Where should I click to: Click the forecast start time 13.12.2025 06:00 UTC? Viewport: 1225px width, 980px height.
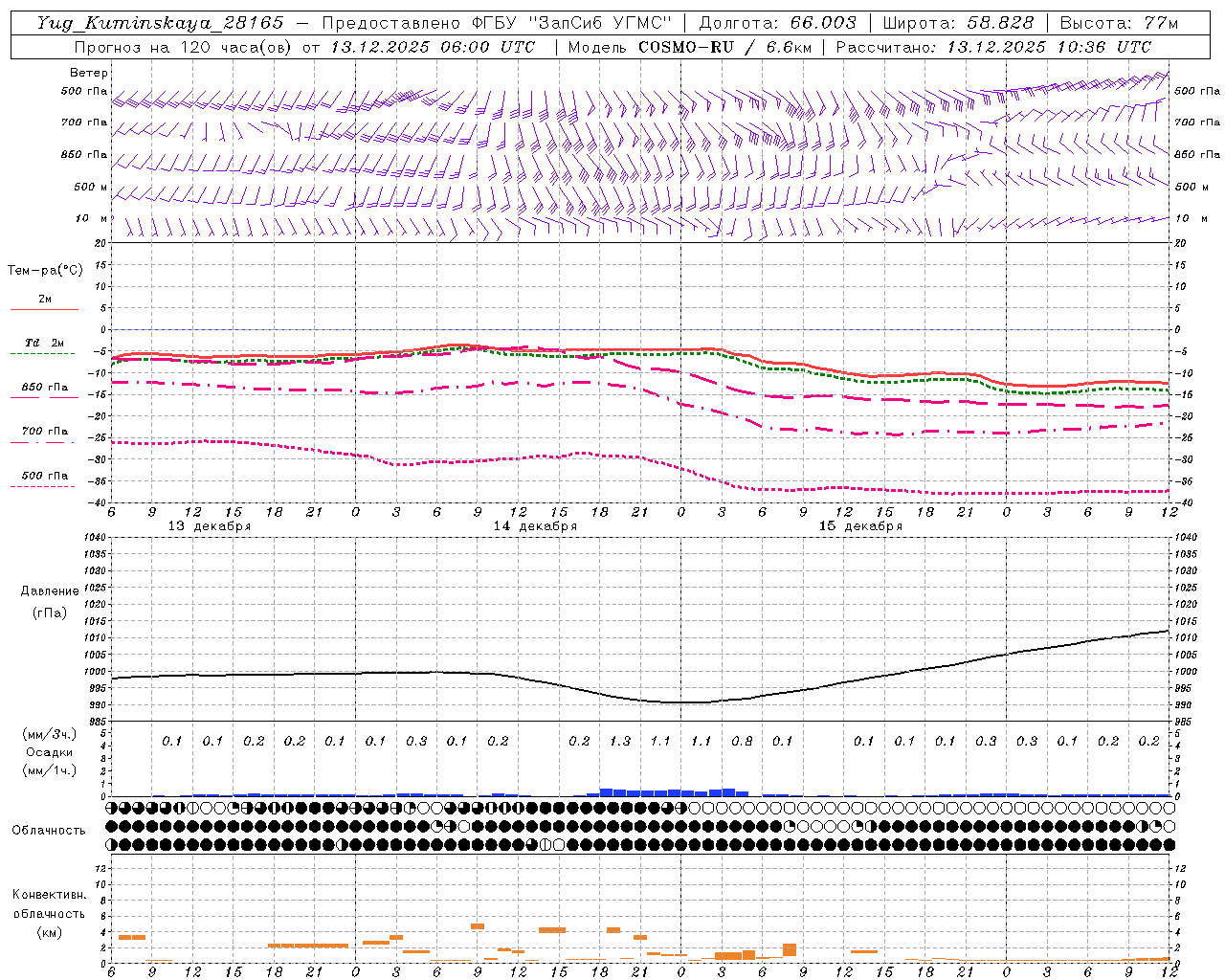point(433,47)
